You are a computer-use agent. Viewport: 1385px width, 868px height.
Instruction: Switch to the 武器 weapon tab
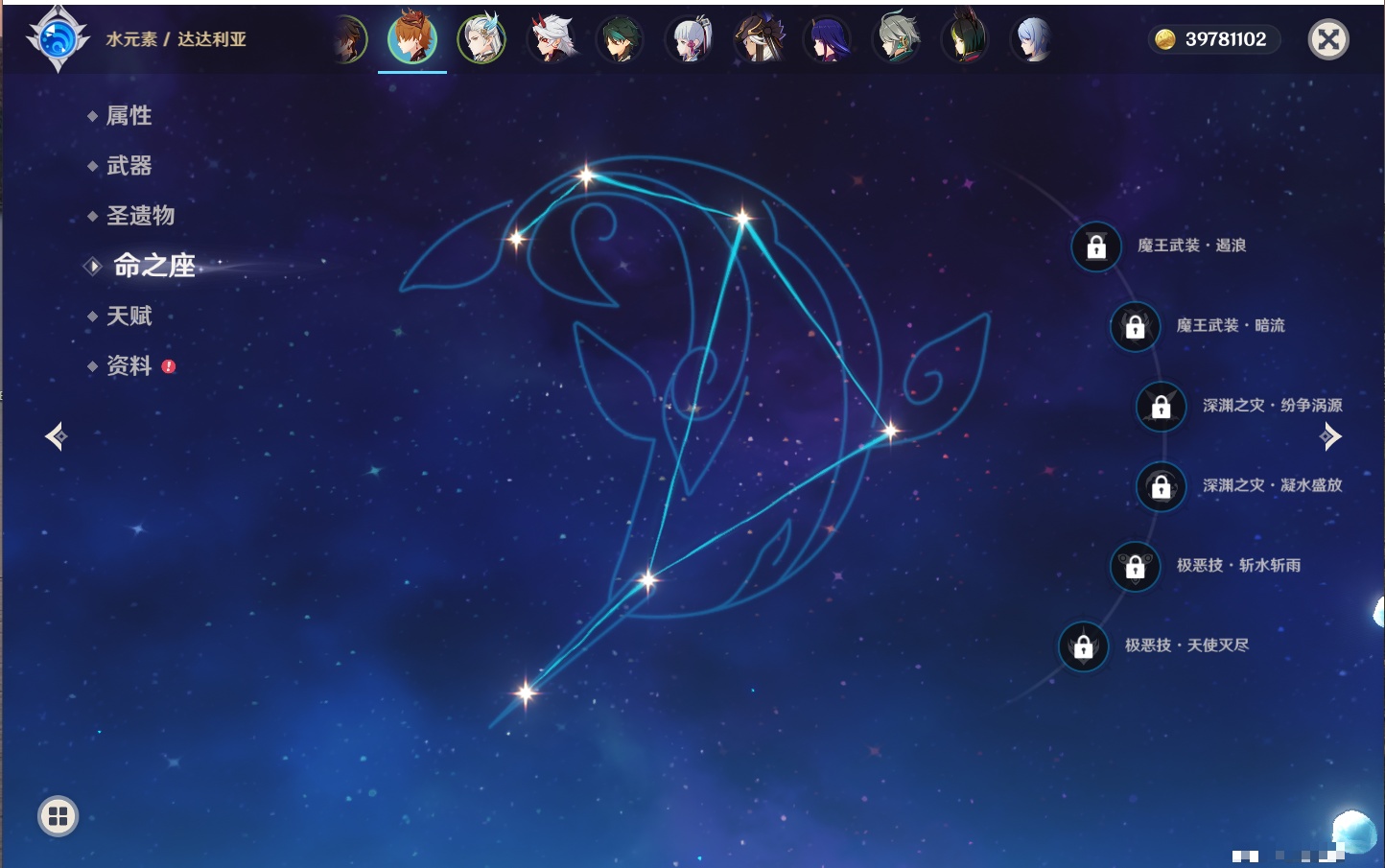point(129,166)
